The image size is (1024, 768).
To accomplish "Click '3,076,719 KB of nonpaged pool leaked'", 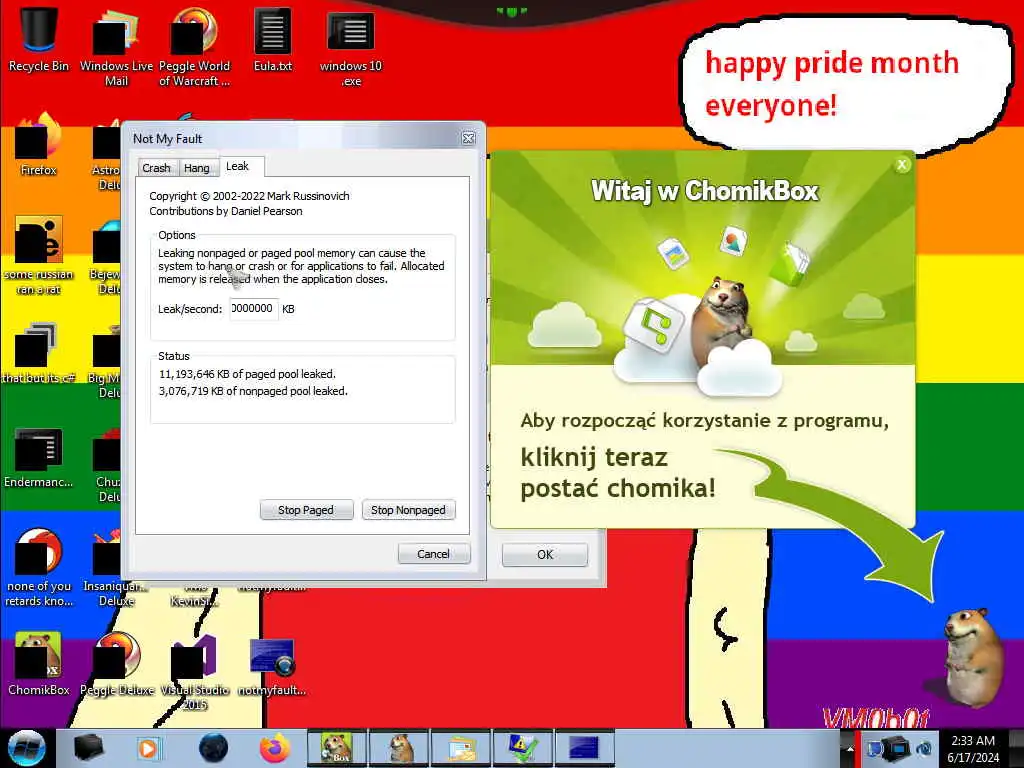I will [253, 391].
